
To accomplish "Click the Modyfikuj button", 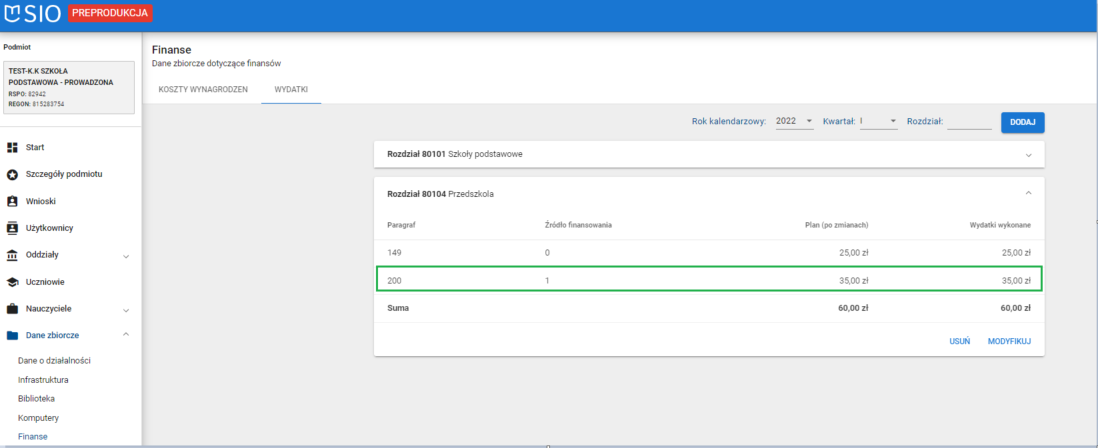I will pyautogui.click(x=1009, y=341).
